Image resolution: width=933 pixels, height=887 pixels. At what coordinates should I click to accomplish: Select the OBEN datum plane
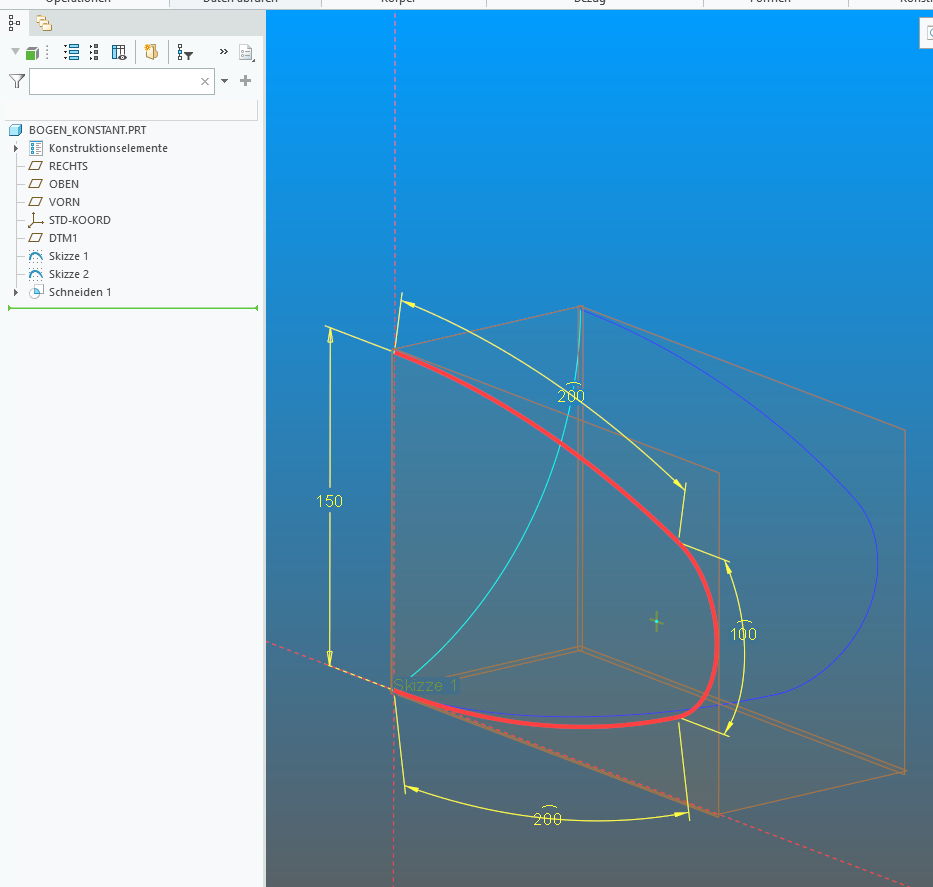[64, 184]
